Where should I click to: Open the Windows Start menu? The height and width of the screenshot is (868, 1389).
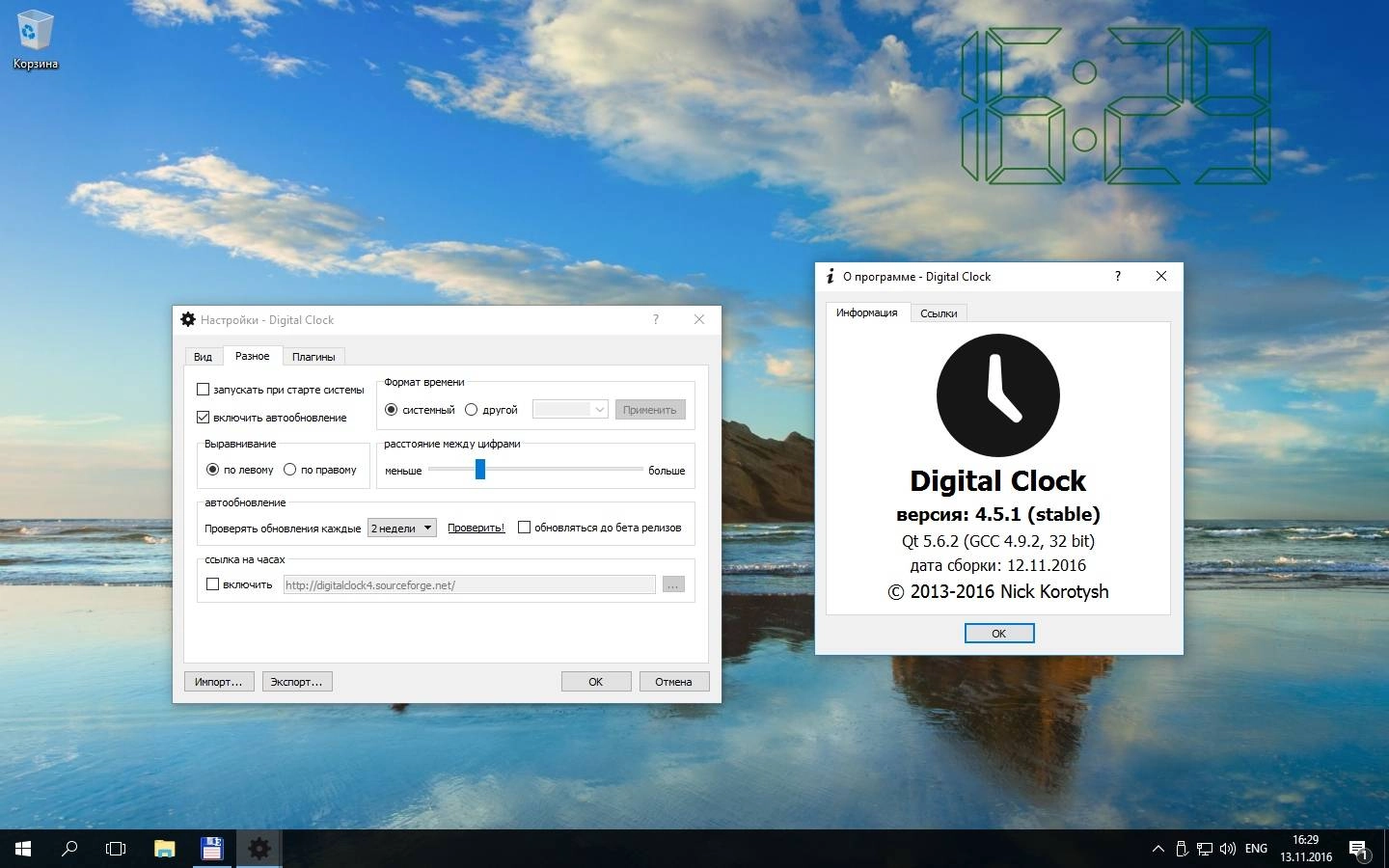(23, 849)
